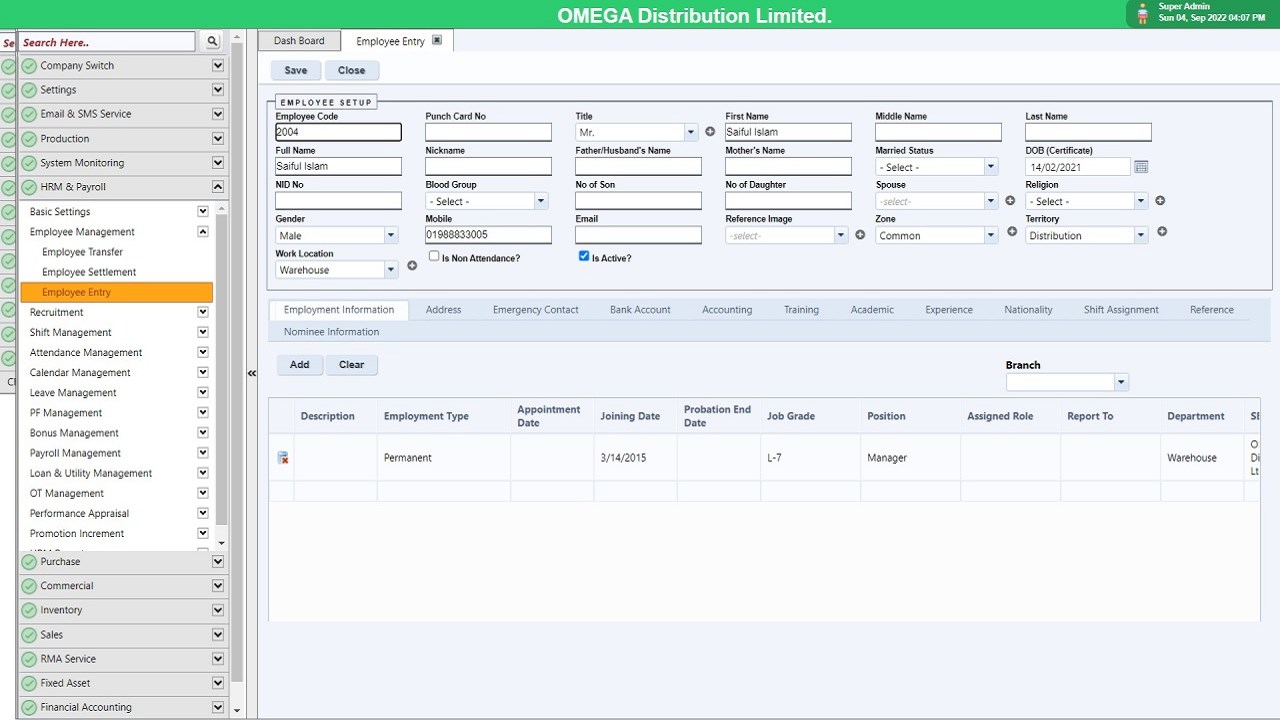This screenshot has height=720, width=1280.
Task: Expand the Payroll Management submenu arrow
Action: pyautogui.click(x=203, y=453)
